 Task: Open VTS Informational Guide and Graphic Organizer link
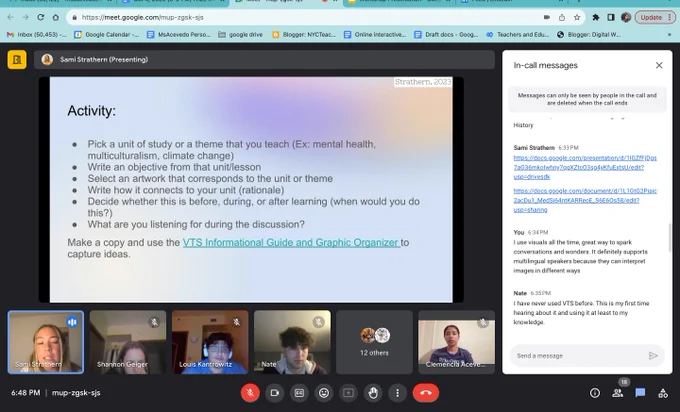click(x=291, y=242)
